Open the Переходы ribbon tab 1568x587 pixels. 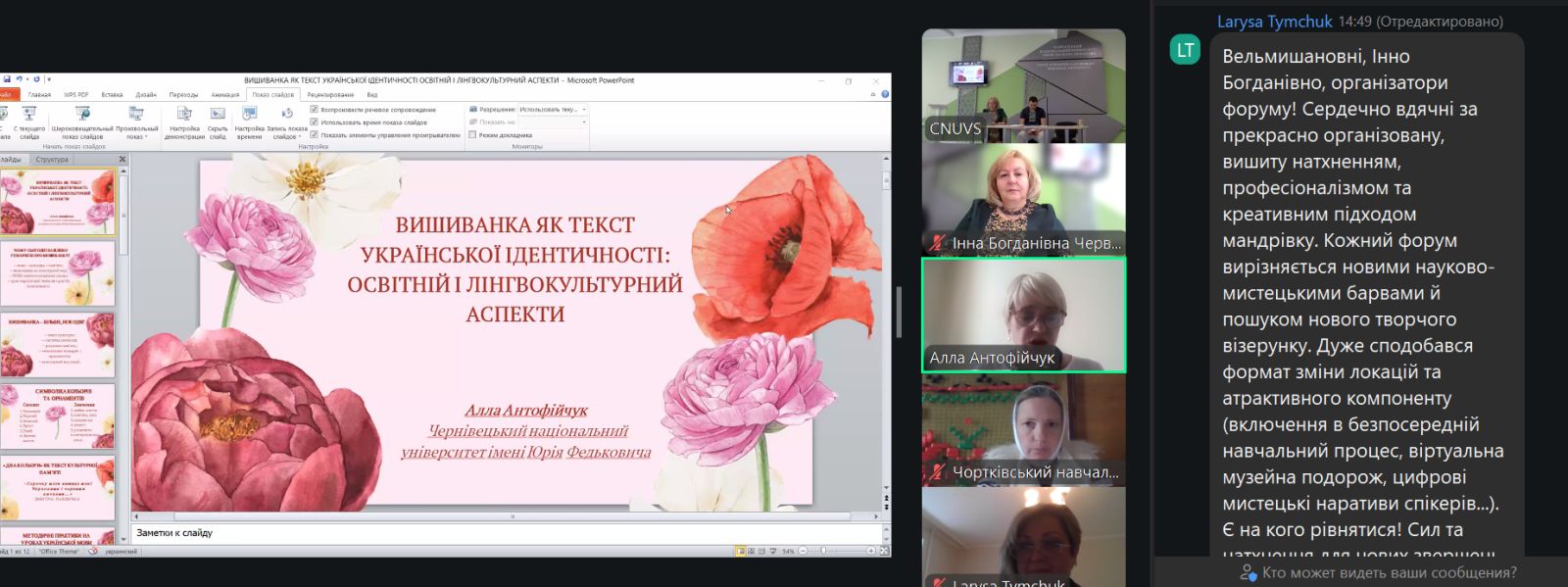pos(183,94)
